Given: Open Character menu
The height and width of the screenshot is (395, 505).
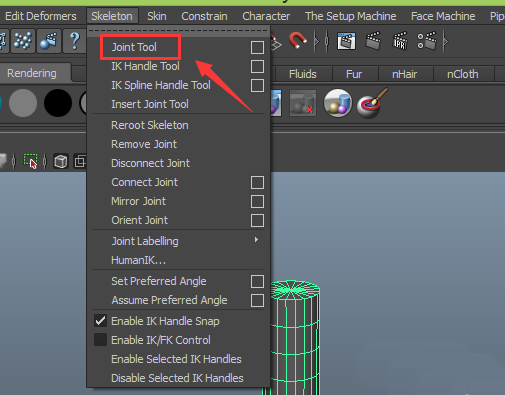Looking at the screenshot, I should tap(266, 16).
